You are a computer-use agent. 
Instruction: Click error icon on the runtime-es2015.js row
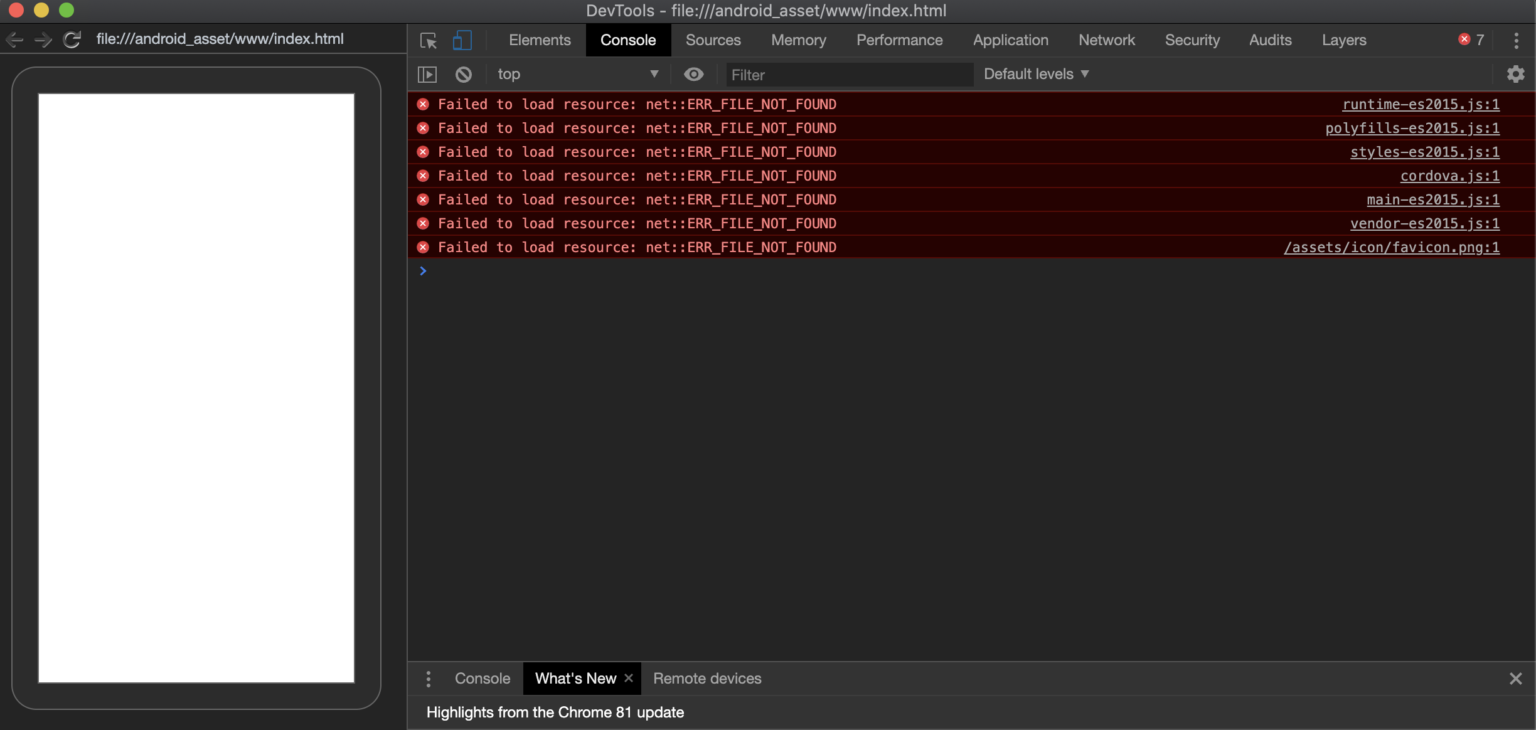tap(423, 104)
